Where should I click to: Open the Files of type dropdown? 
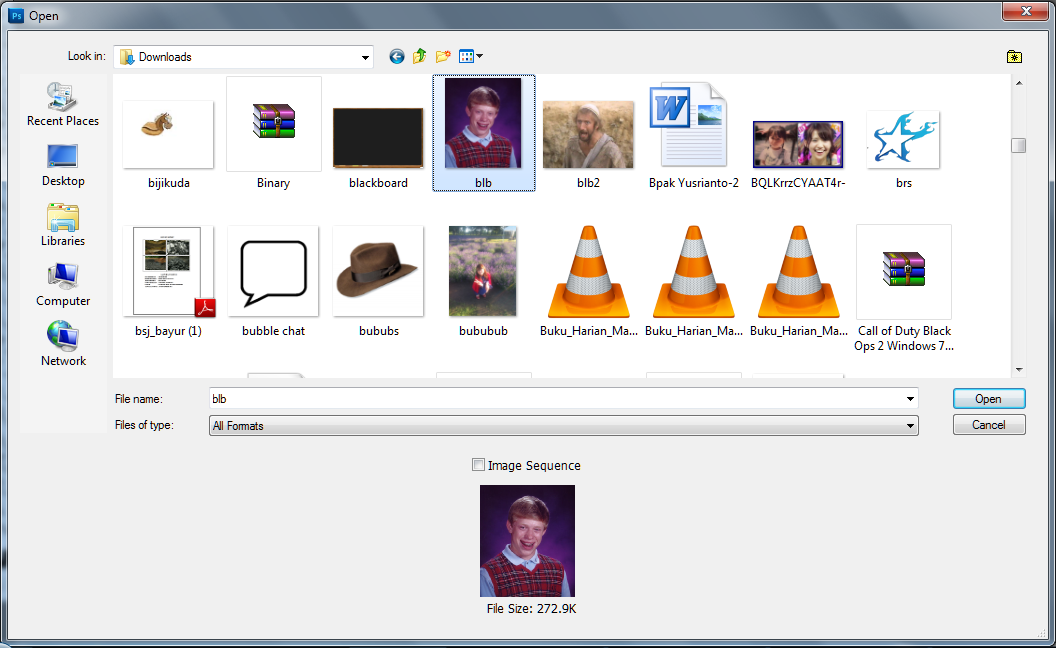coord(564,426)
